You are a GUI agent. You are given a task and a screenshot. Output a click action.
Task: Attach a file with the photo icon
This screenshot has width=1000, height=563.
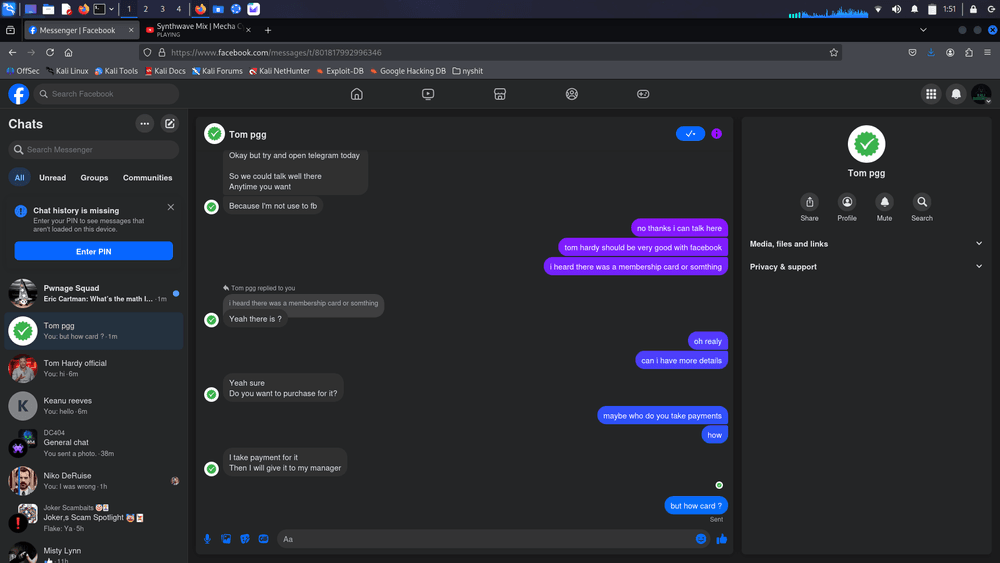coord(226,539)
